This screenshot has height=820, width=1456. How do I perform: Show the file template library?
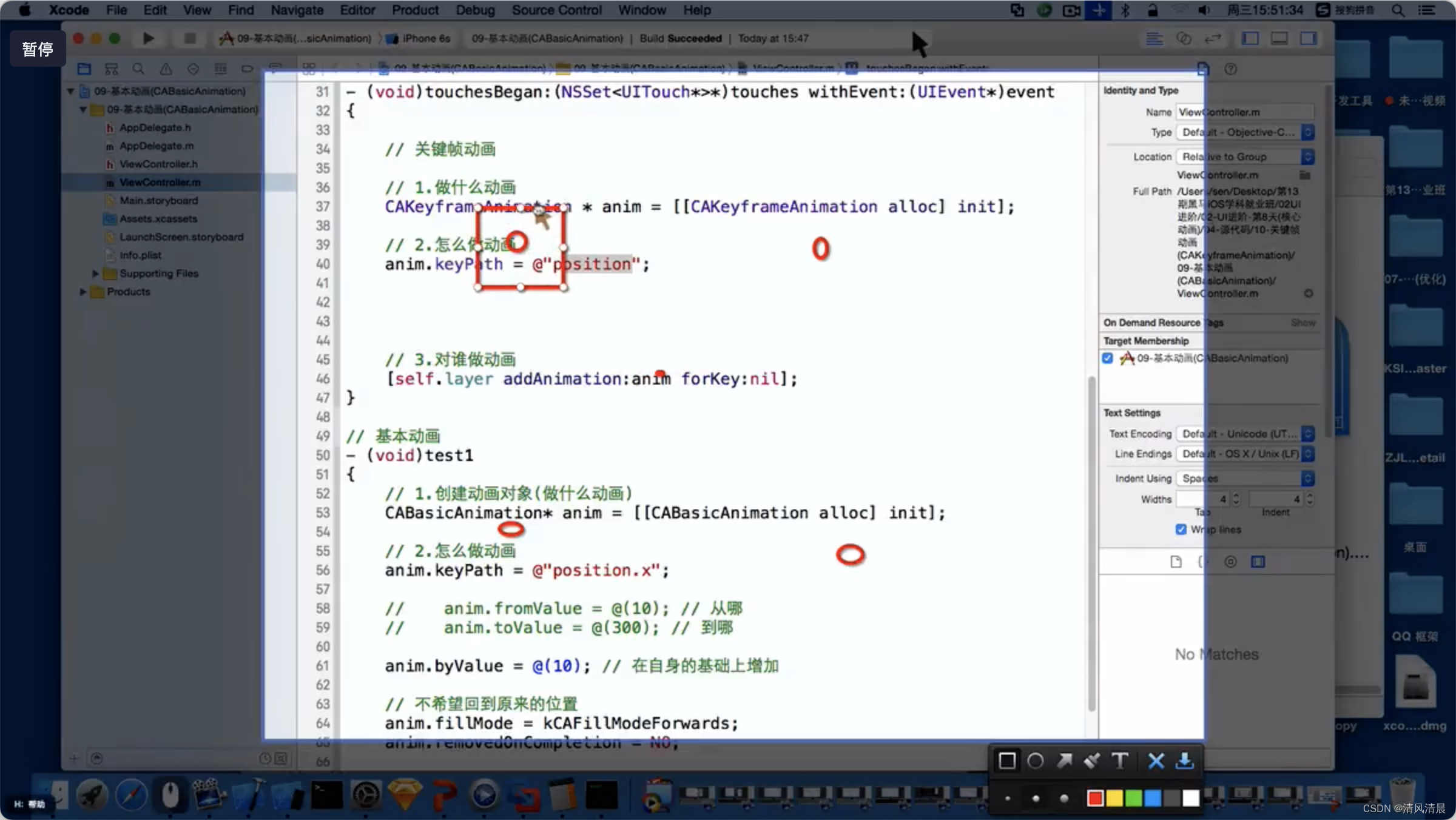[1176, 562]
